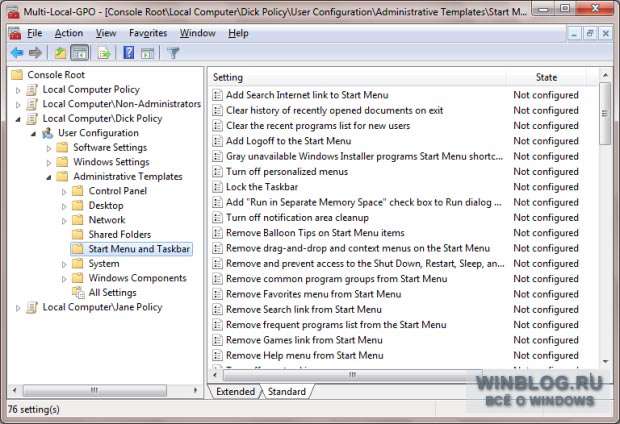
Task: Click the Desktop folder icon in the tree
Action: pyautogui.click(x=78, y=206)
